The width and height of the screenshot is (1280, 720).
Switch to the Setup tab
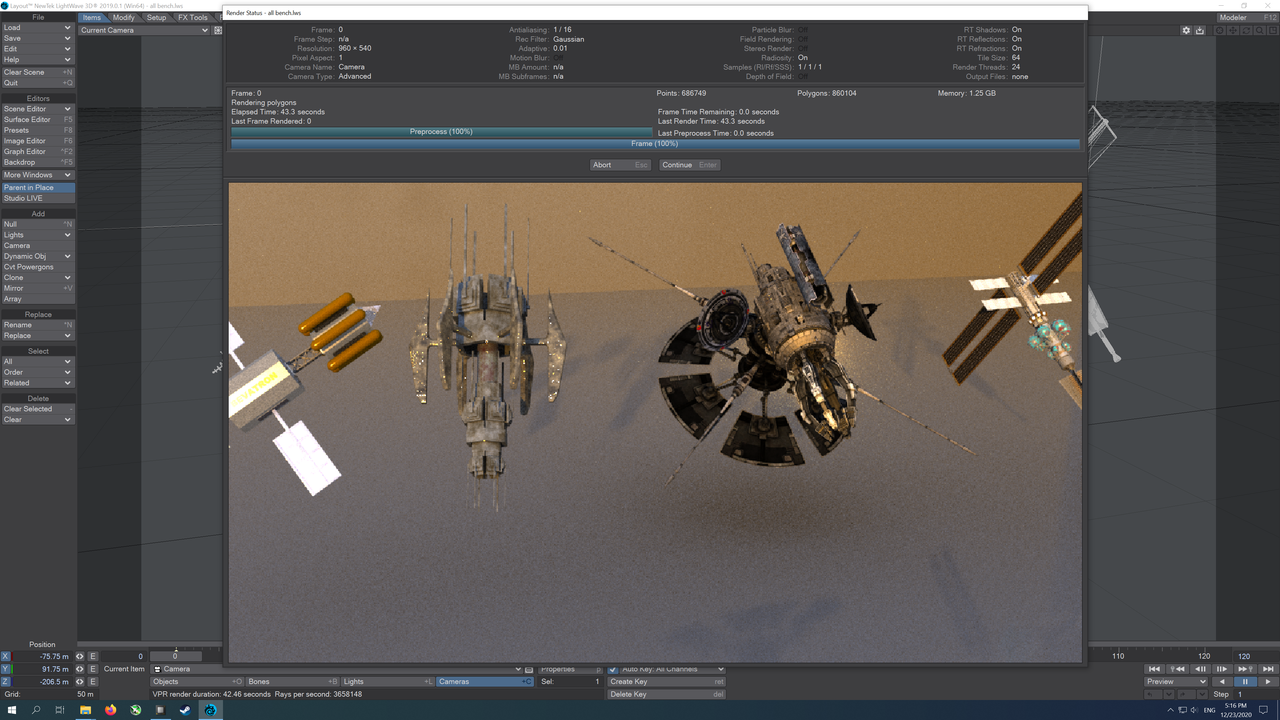157,16
